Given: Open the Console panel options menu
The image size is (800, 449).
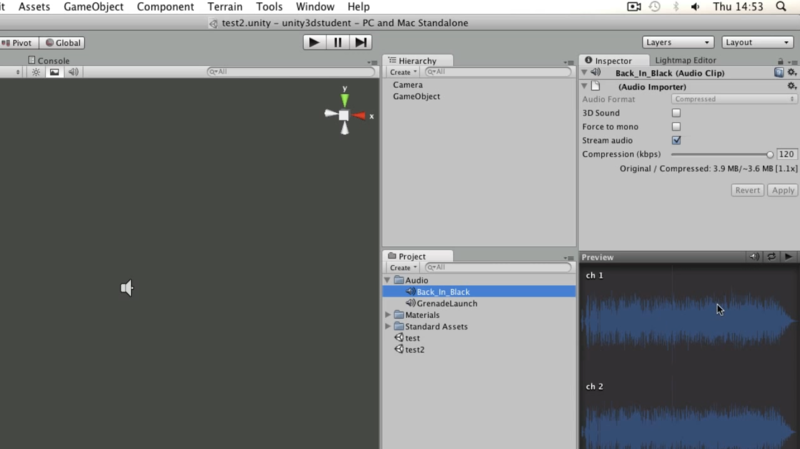Looking at the screenshot, I should pos(372,63).
